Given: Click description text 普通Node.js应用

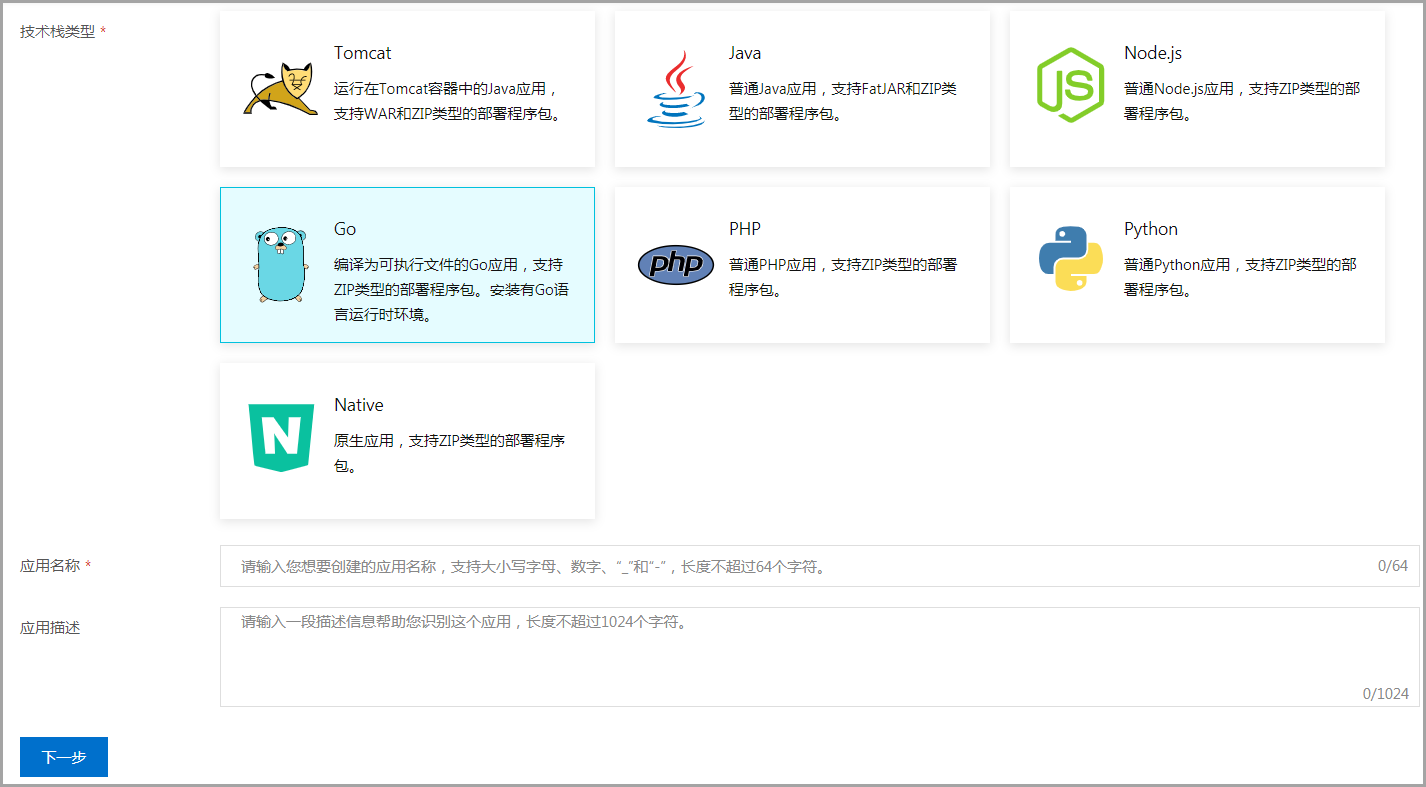Looking at the screenshot, I should (x=1242, y=101).
